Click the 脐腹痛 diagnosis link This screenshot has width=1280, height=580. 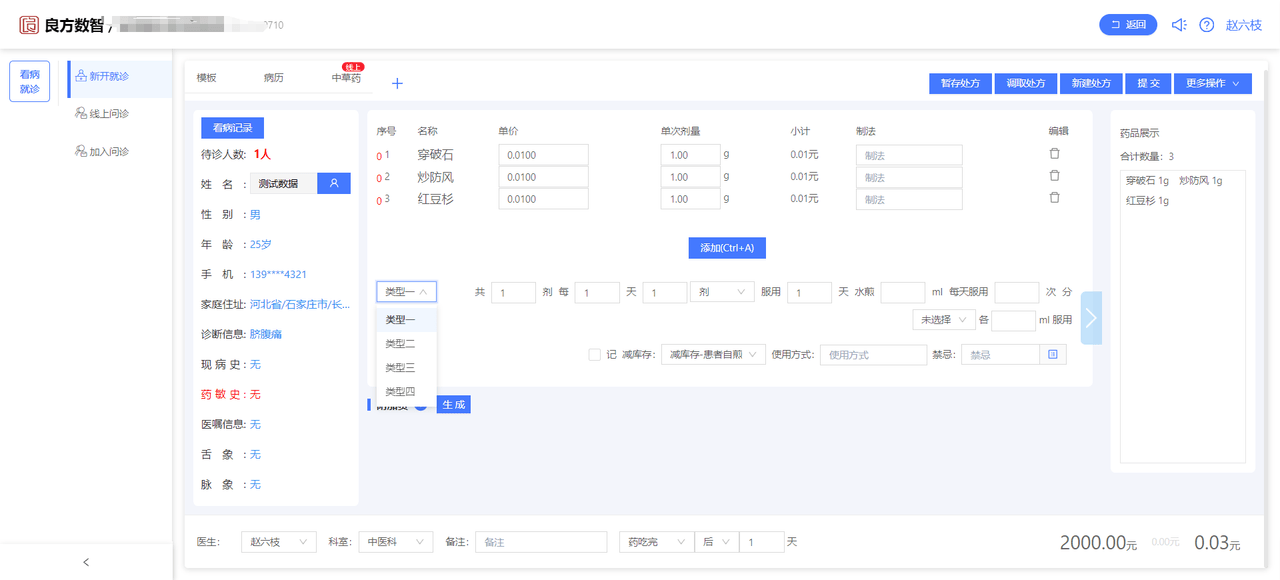click(x=266, y=334)
